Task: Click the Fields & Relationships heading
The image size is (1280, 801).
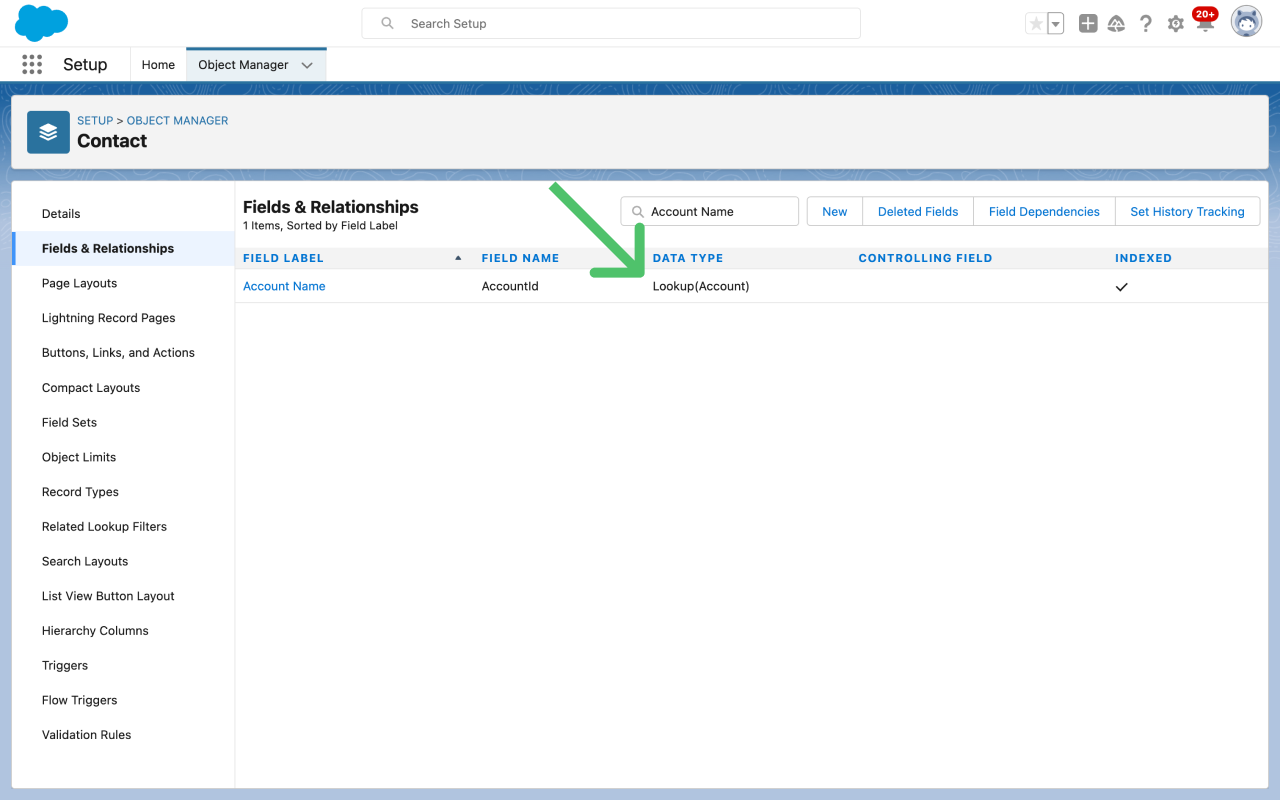Action: [x=331, y=207]
